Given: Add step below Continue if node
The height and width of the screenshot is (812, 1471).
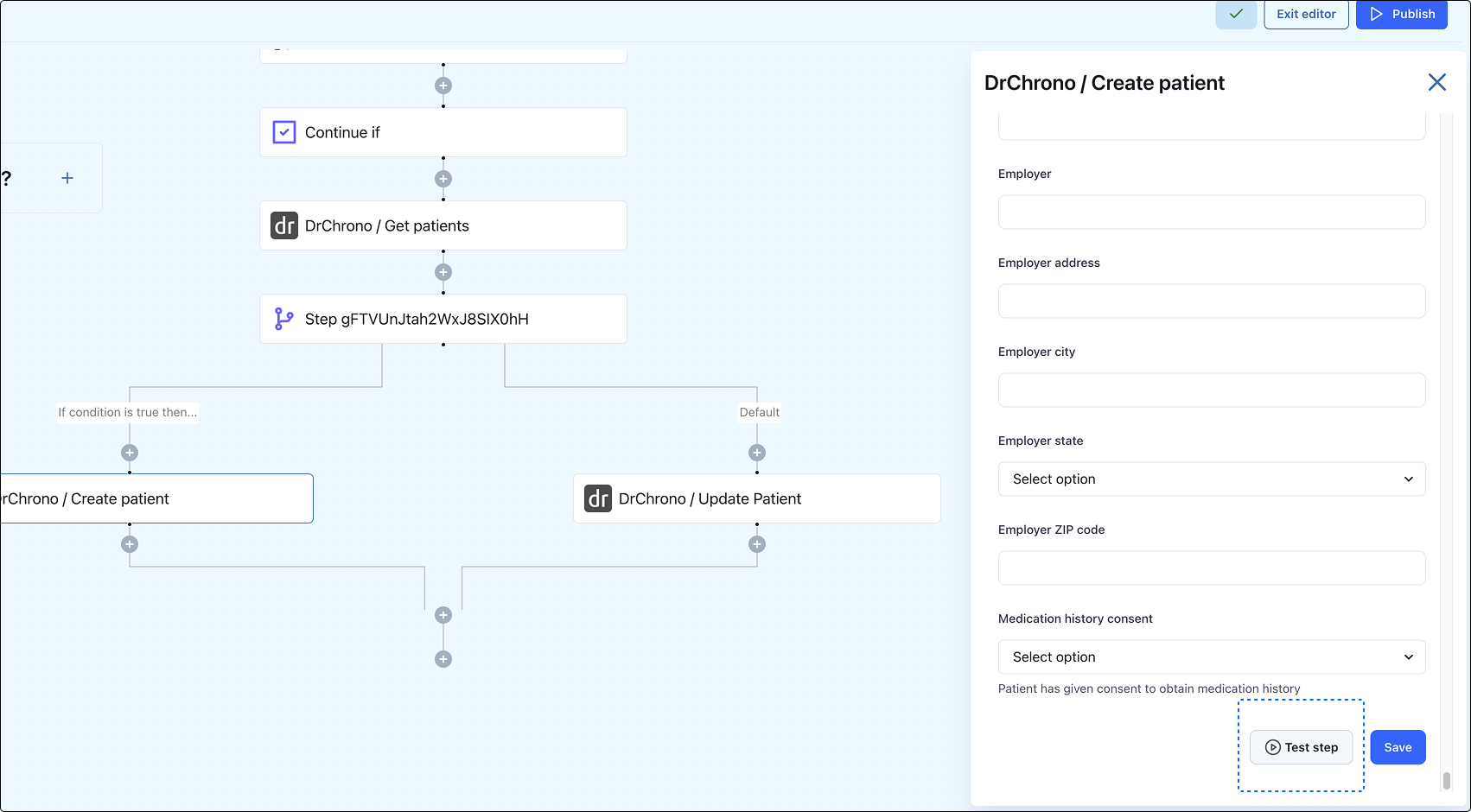Looking at the screenshot, I should click(443, 179).
